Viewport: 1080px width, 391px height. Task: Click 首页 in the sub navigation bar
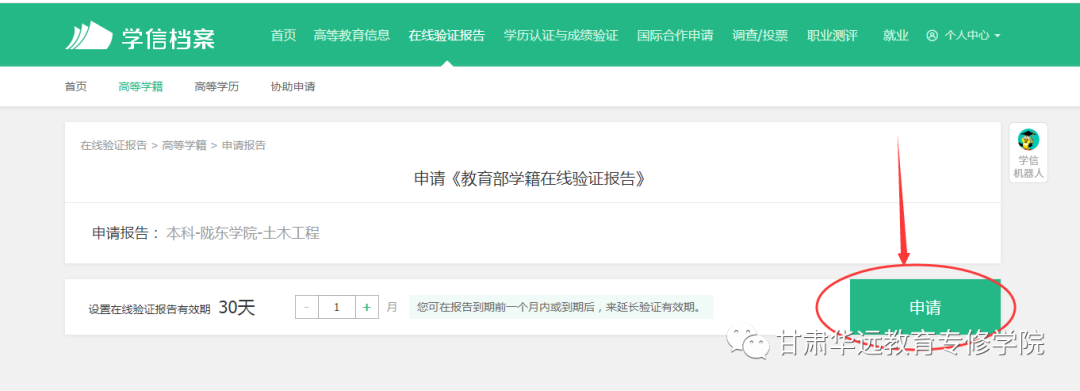click(x=76, y=87)
